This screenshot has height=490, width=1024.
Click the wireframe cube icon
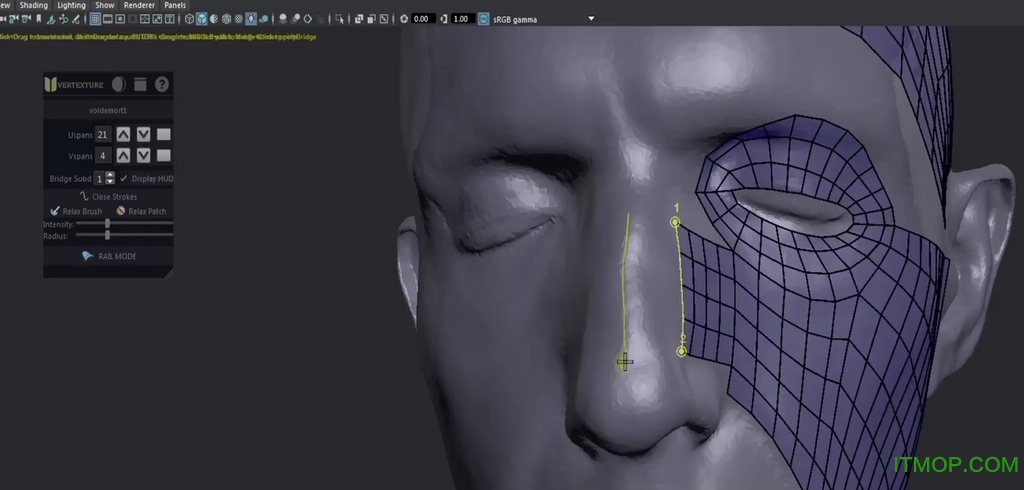[x=188, y=18]
